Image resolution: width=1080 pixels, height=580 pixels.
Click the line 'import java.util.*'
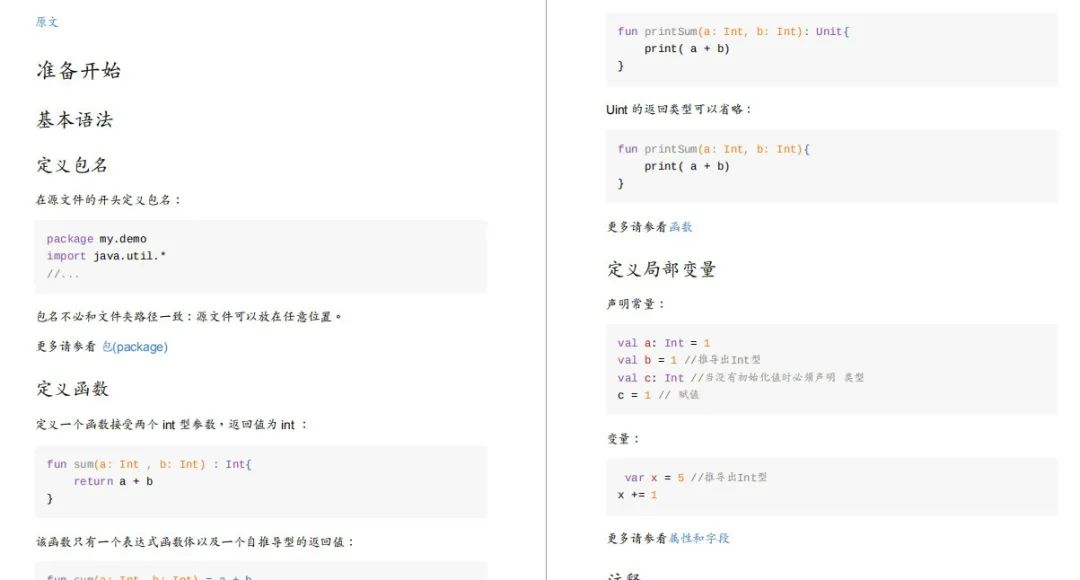point(106,256)
